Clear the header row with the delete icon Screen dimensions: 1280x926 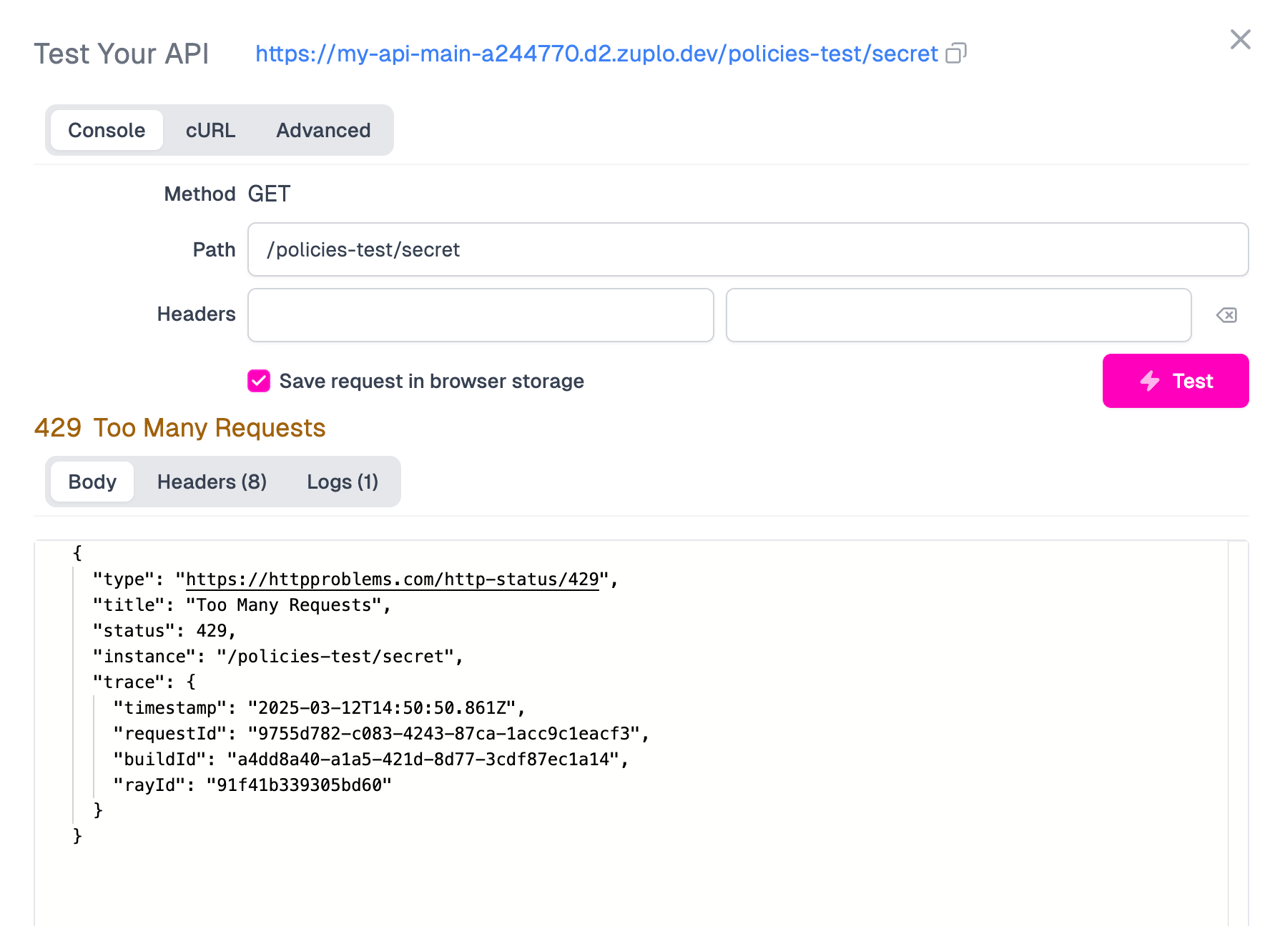tap(1226, 315)
